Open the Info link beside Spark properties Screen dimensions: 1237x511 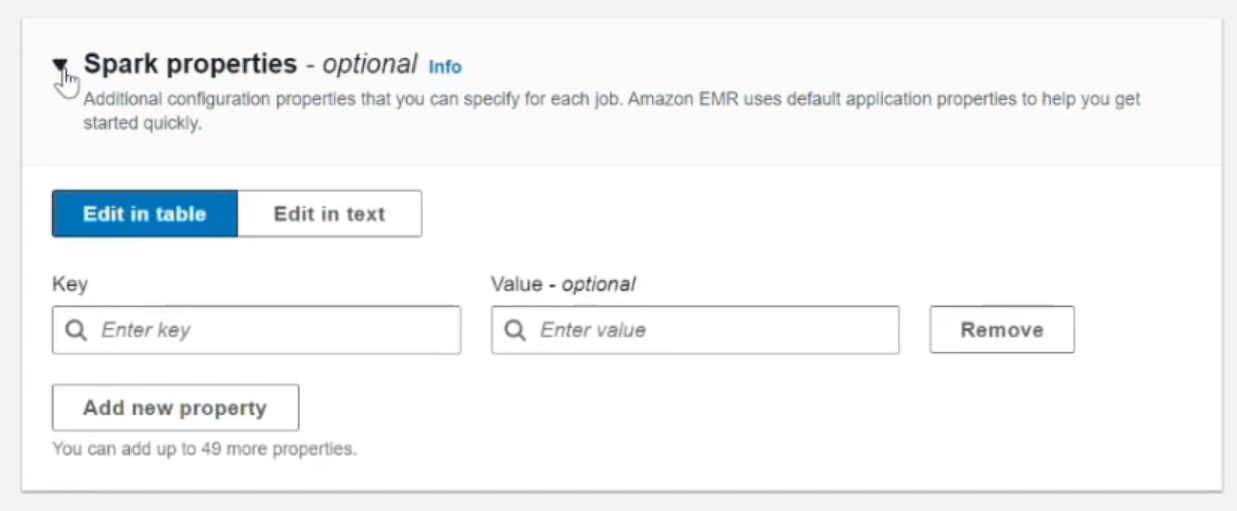point(445,67)
